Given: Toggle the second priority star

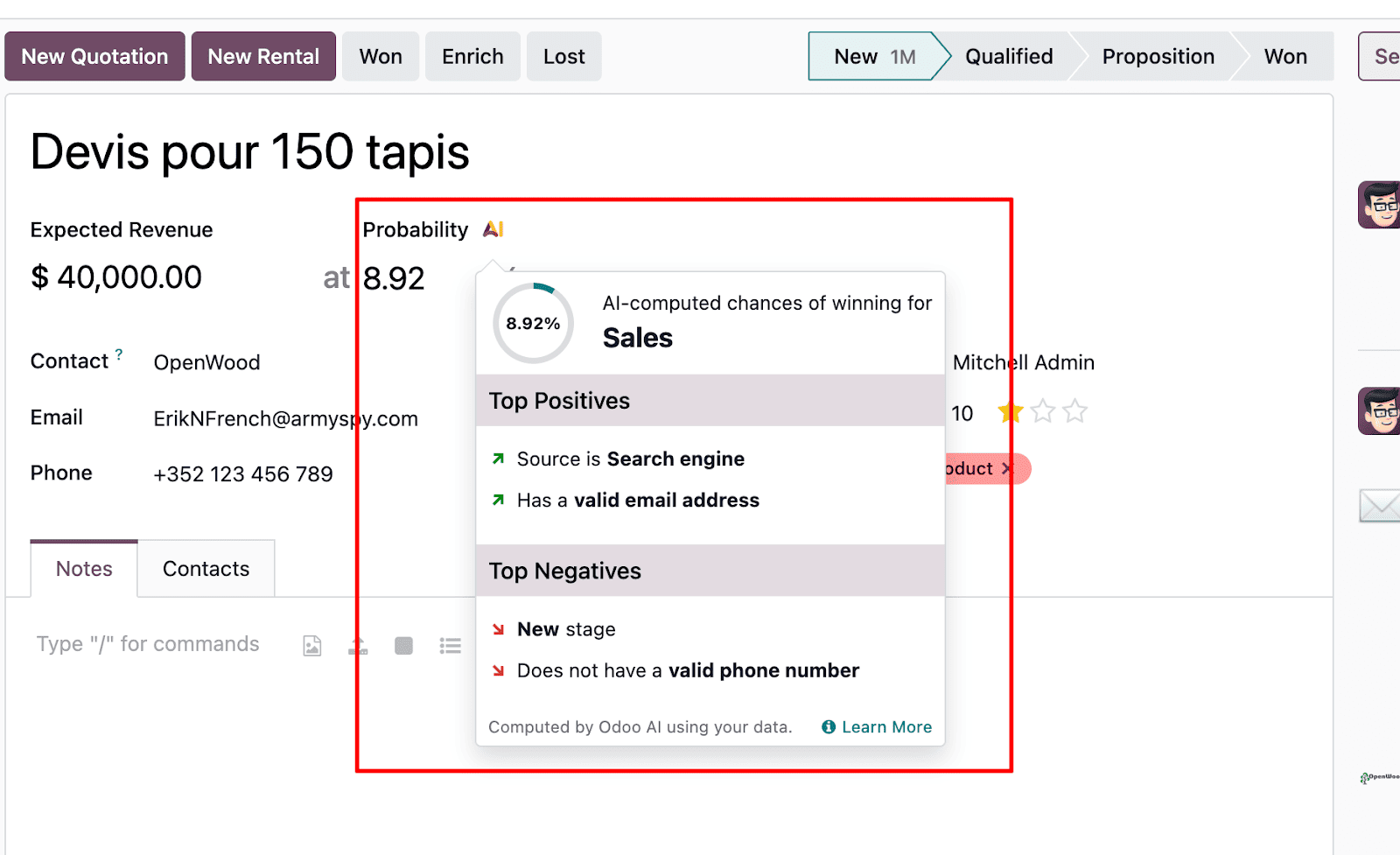Looking at the screenshot, I should [1043, 410].
